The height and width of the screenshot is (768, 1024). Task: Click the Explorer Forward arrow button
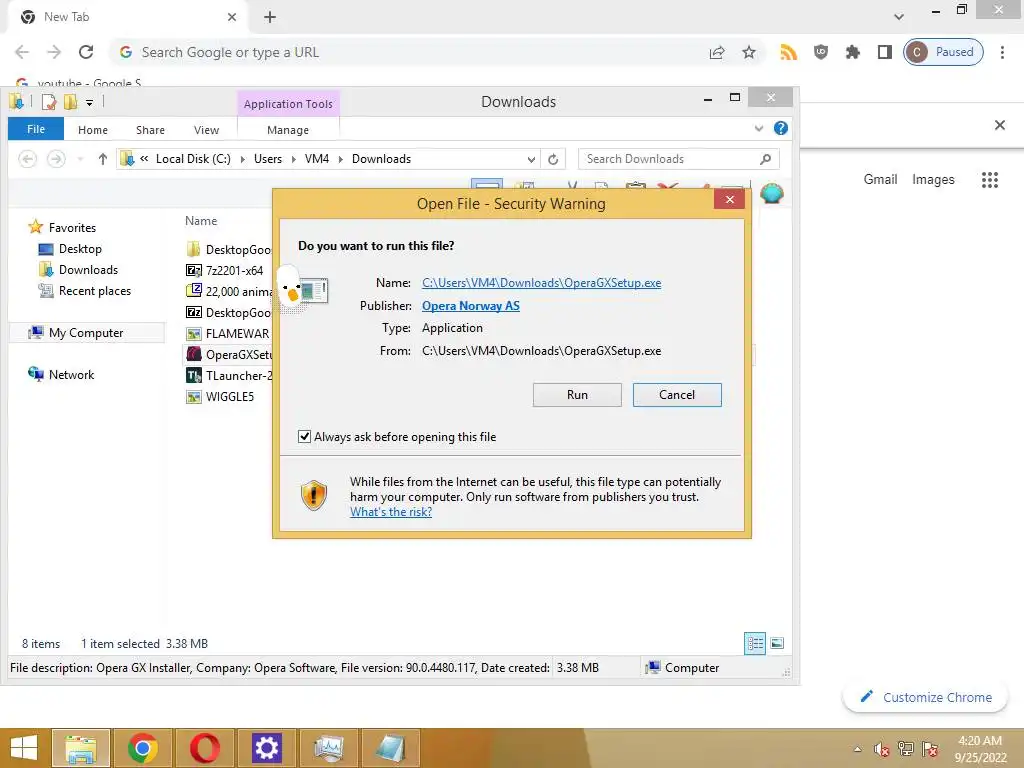(x=56, y=159)
